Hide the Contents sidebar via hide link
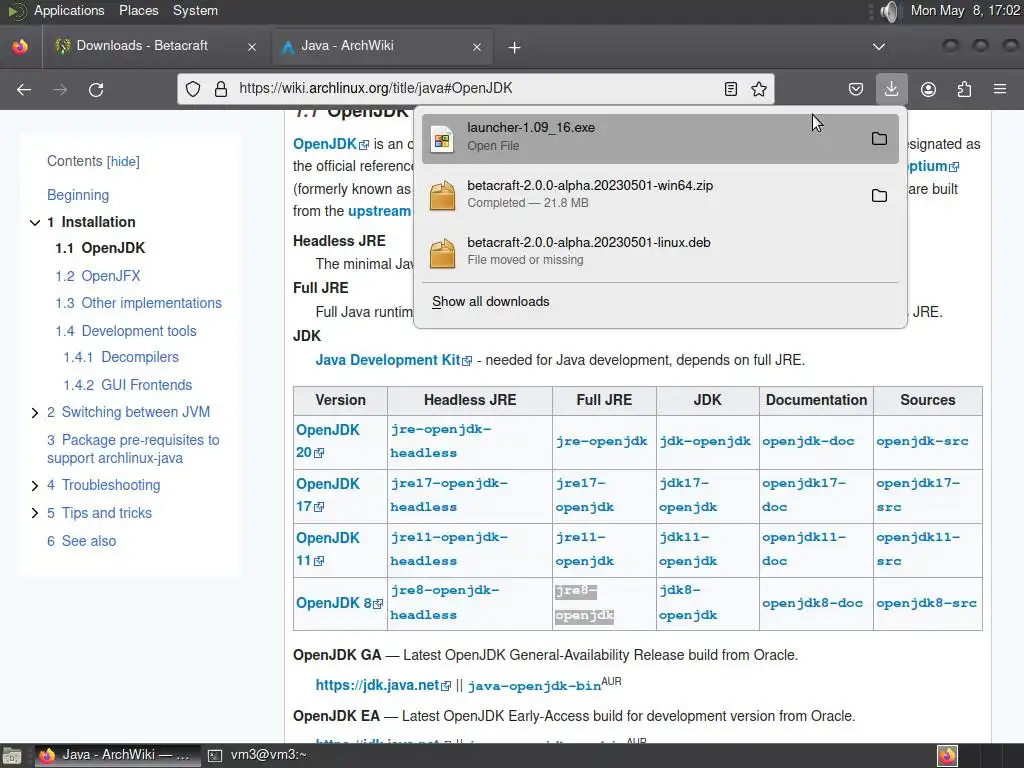 [123, 162]
